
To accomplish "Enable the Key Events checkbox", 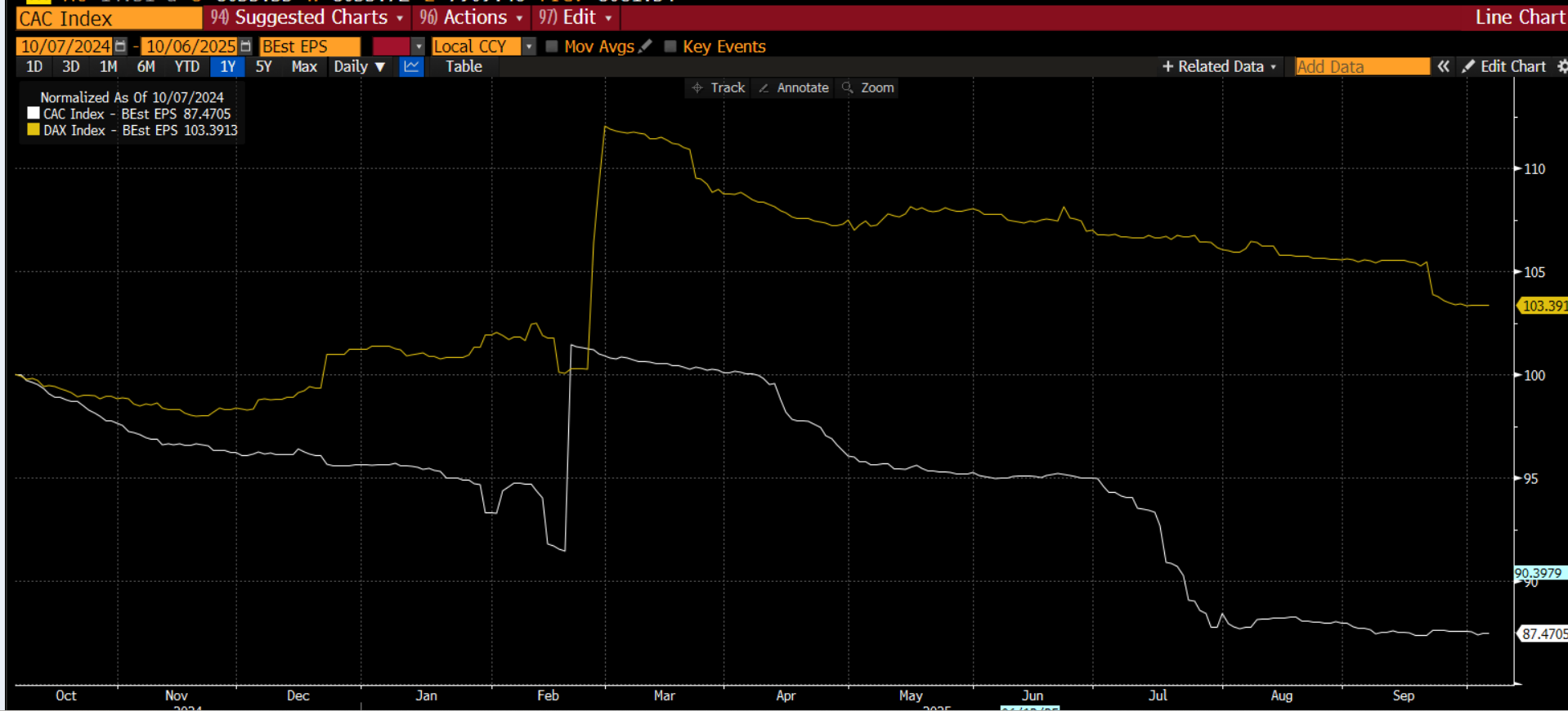I will pyautogui.click(x=670, y=47).
